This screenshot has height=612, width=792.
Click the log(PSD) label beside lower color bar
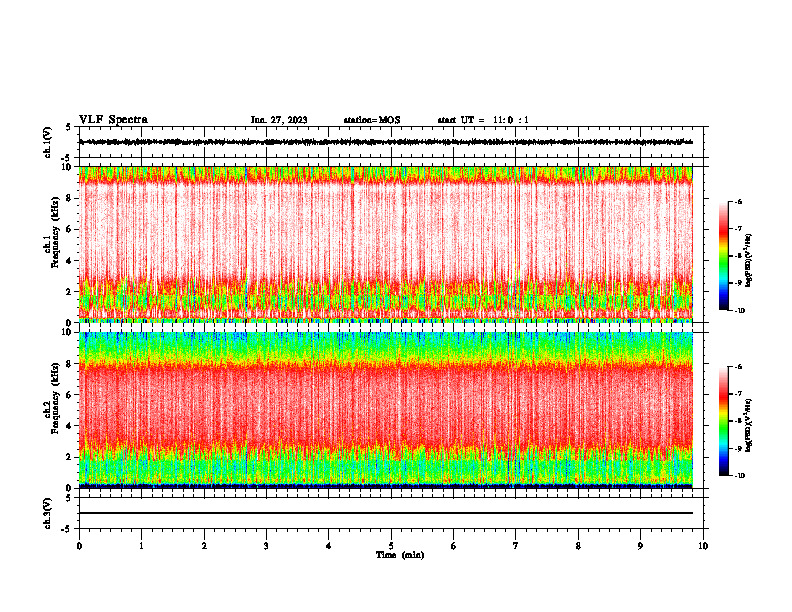point(749,425)
